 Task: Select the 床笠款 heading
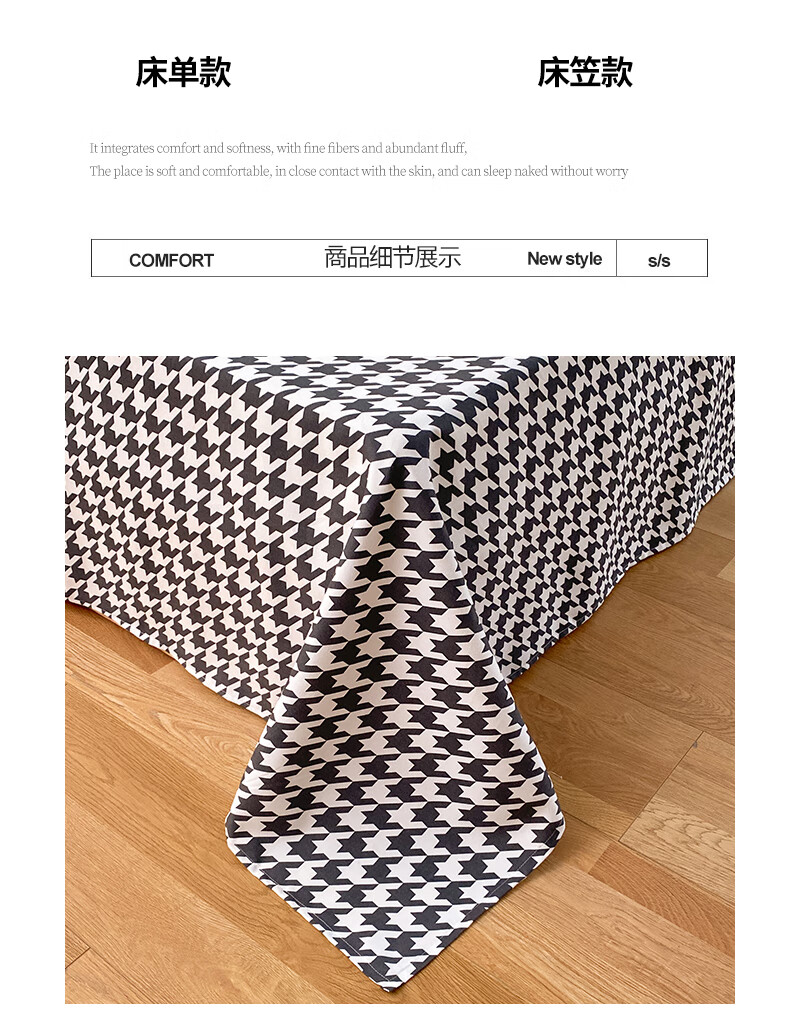click(585, 72)
